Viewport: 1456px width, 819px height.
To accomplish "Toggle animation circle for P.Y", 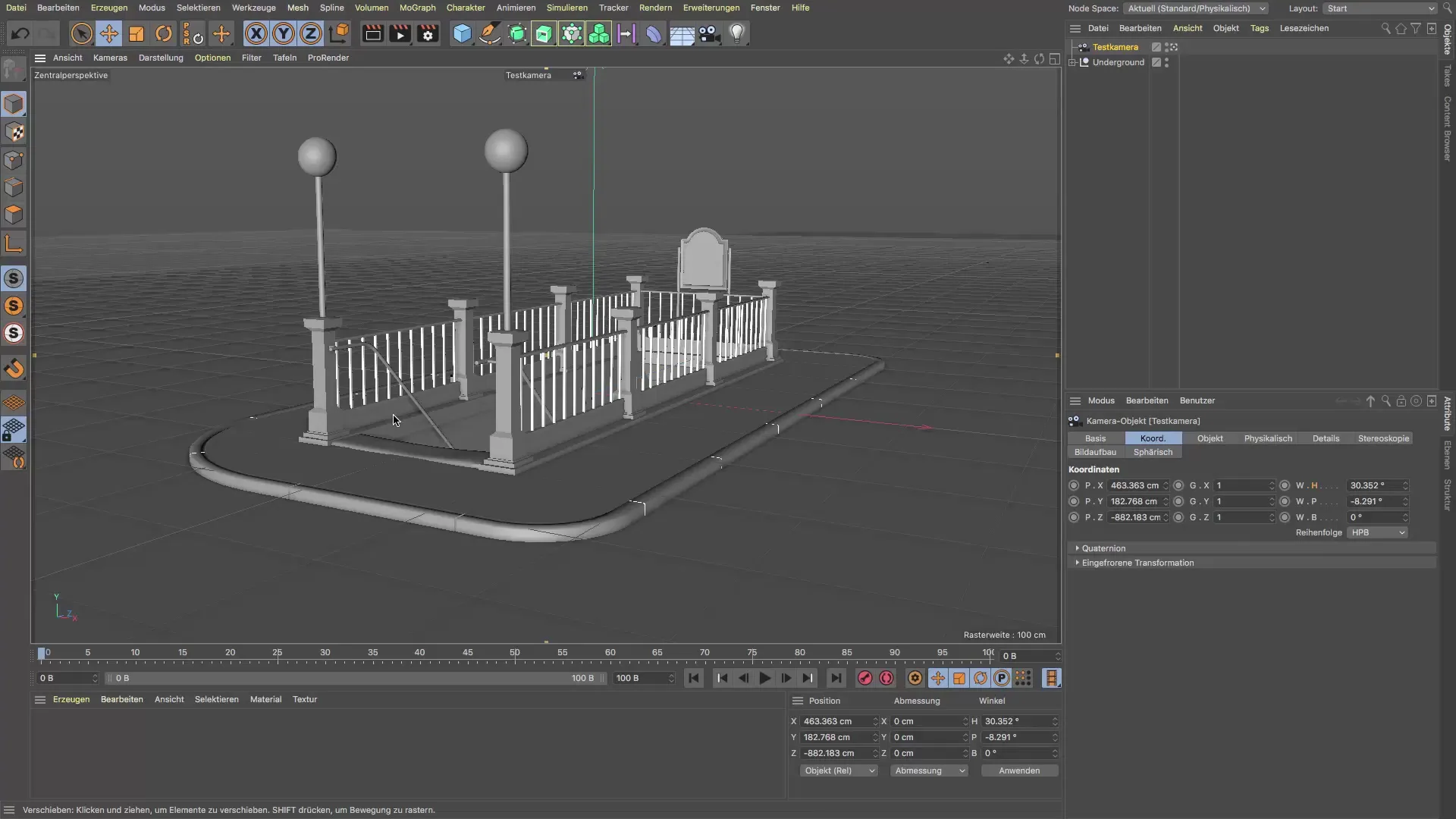I will (x=1074, y=501).
